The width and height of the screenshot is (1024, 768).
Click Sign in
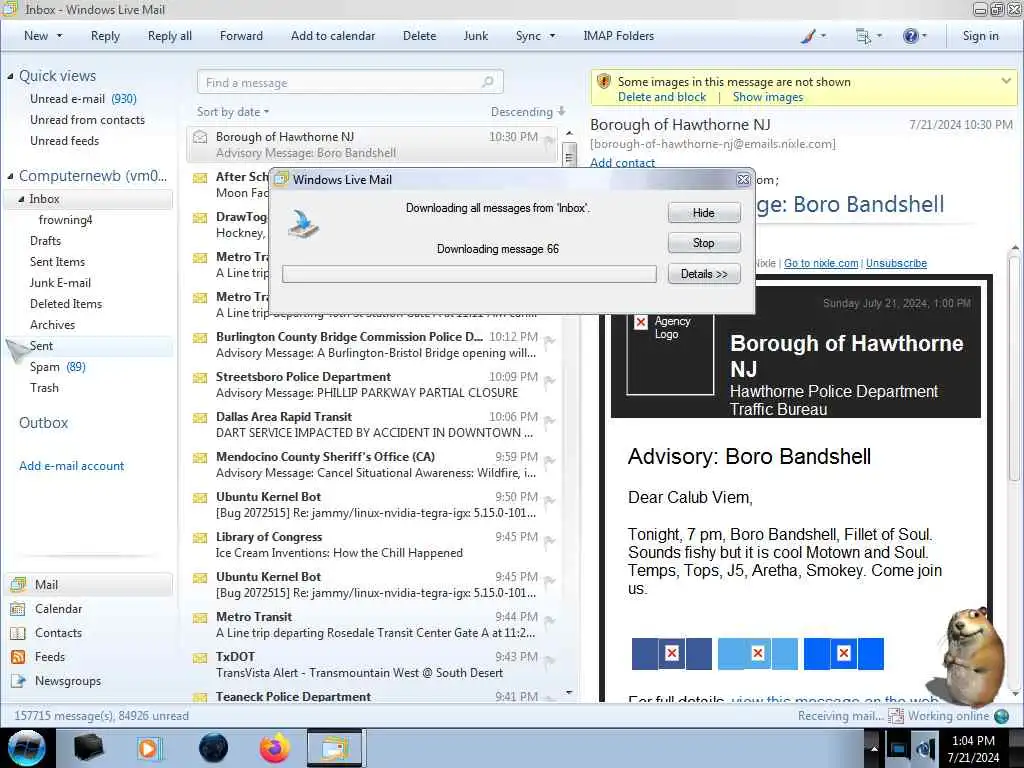(980, 36)
